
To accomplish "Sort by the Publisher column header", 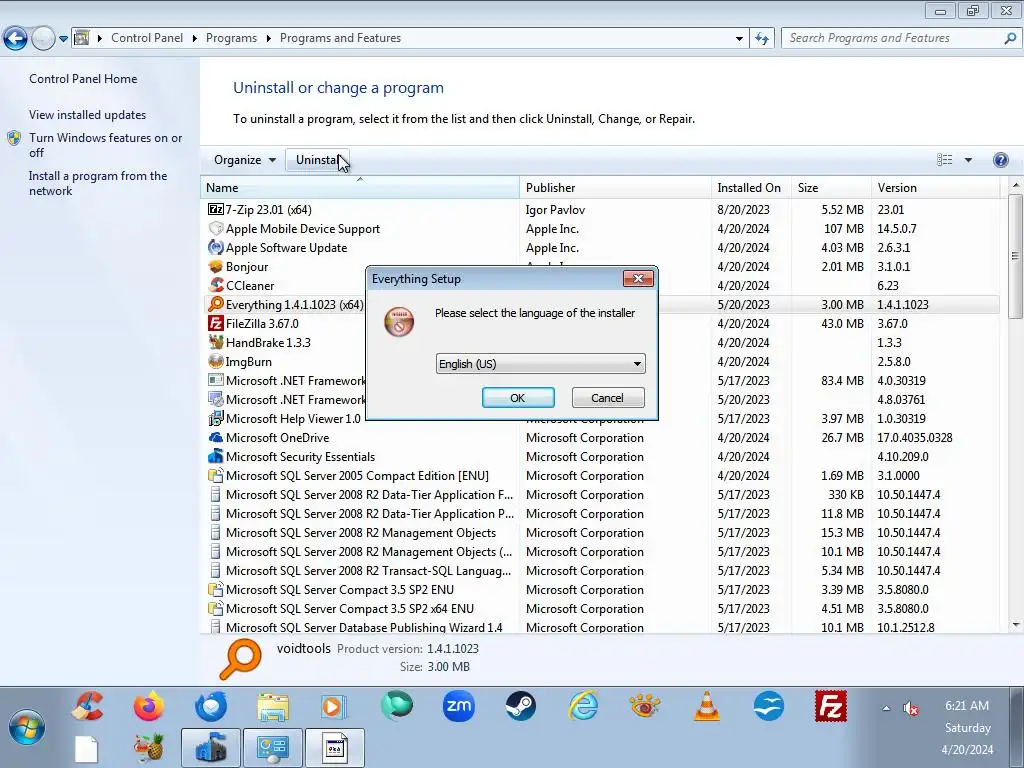I will (615, 187).
